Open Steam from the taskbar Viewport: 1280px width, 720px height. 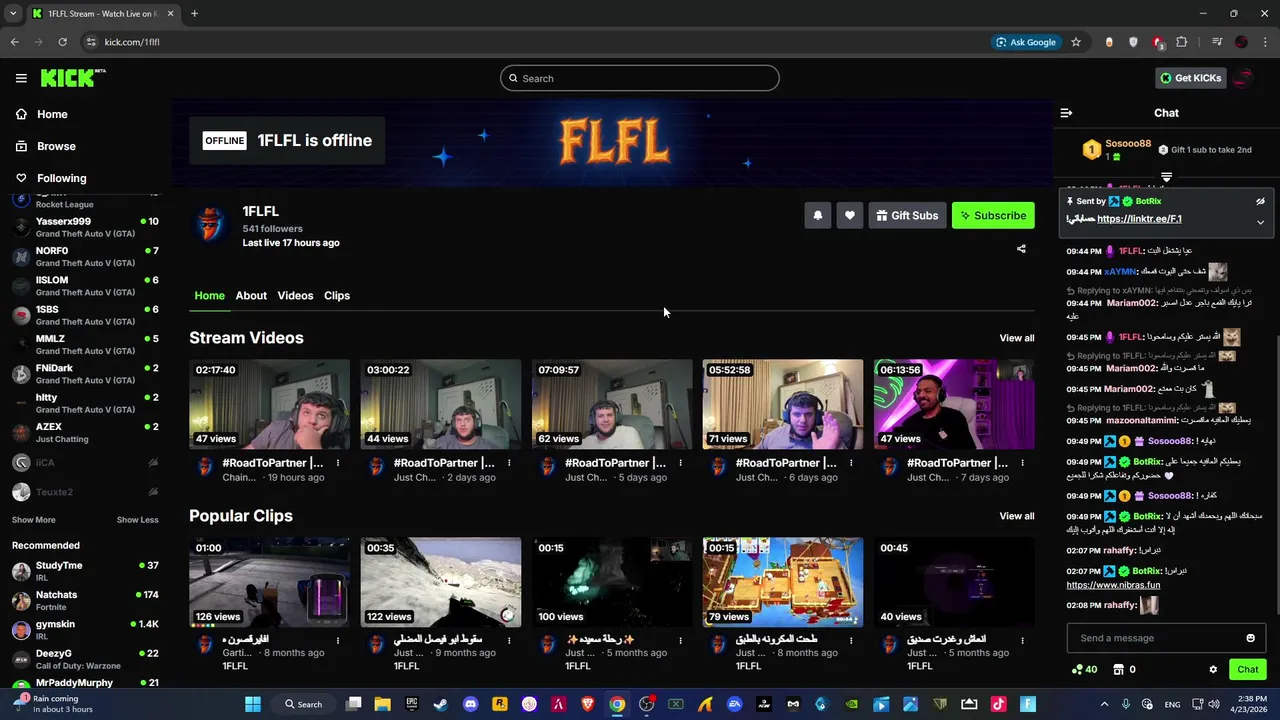[440, 704]
